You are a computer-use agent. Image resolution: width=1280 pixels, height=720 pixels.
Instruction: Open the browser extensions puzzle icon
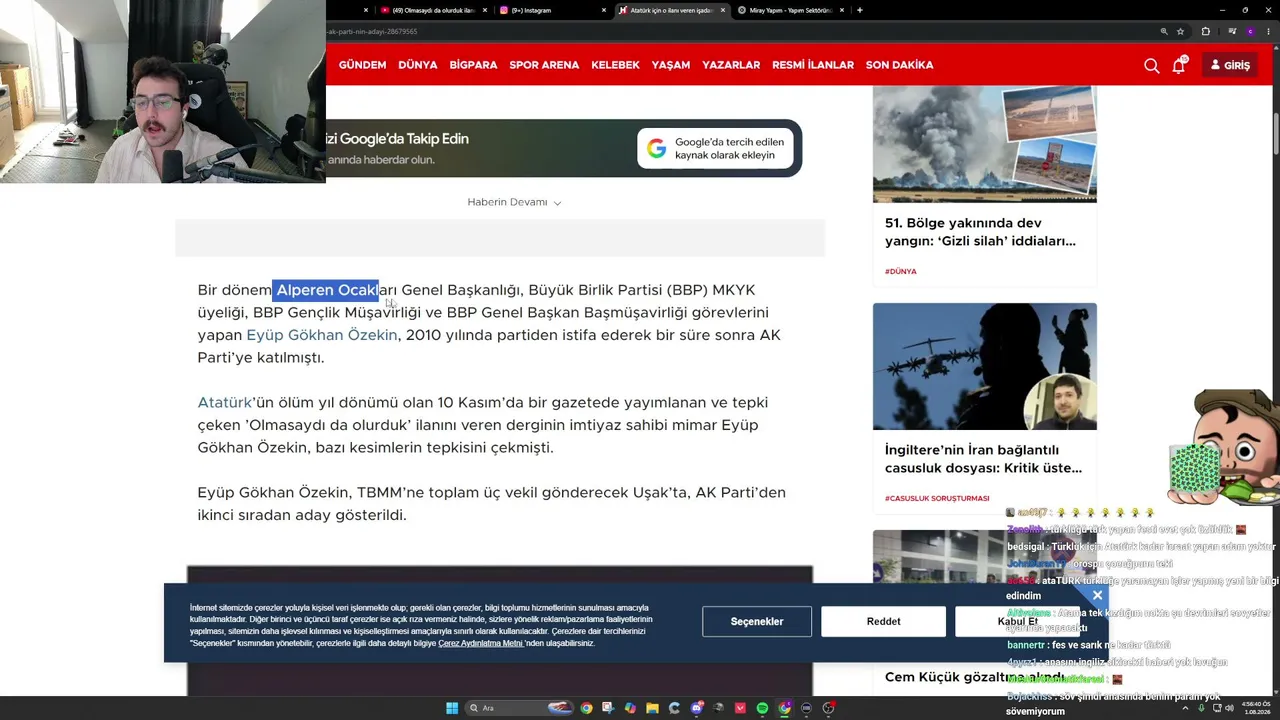coord(1205,31)
